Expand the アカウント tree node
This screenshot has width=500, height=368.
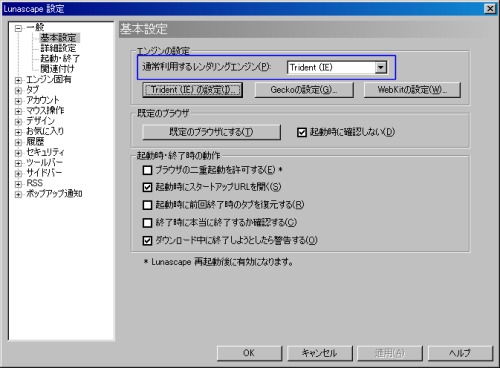19,101
